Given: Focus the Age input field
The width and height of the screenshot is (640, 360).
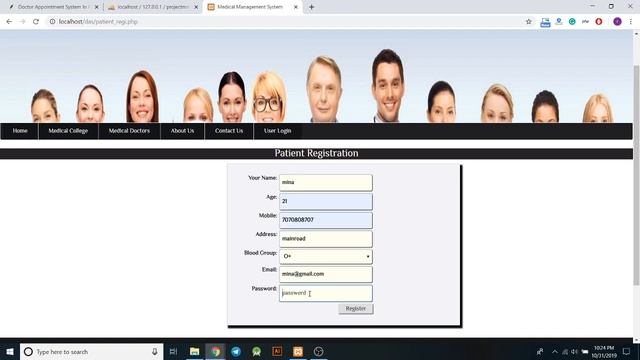Looking at the screenshot, I should 326,201.
